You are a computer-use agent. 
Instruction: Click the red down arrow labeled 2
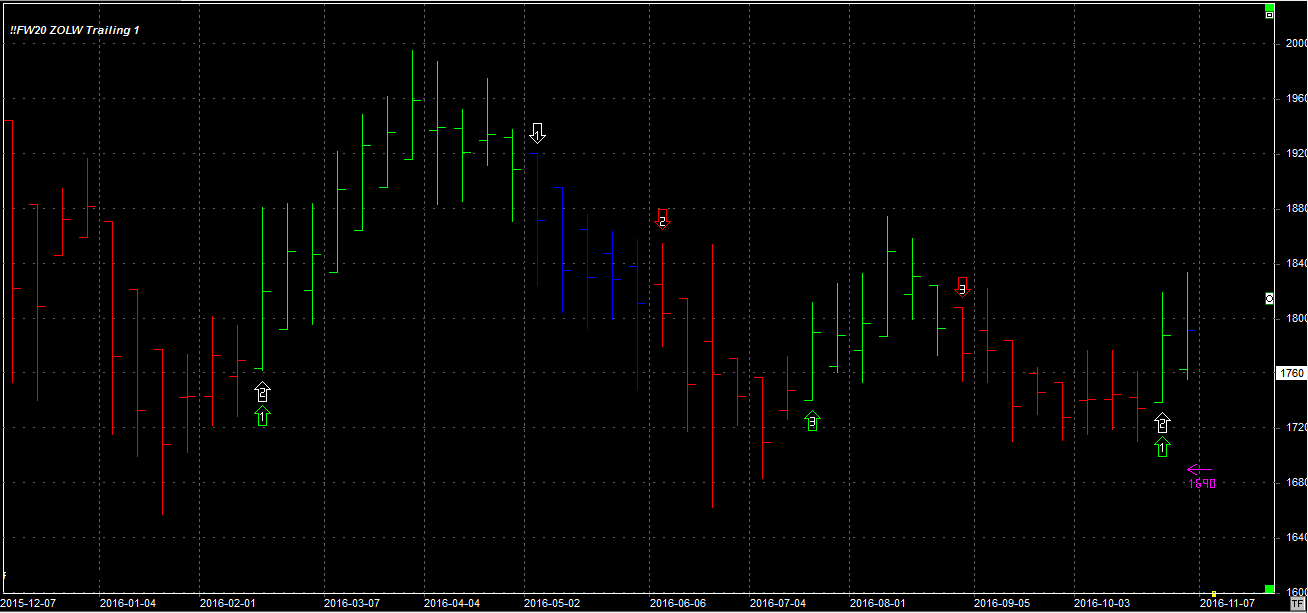click(662, 217)
